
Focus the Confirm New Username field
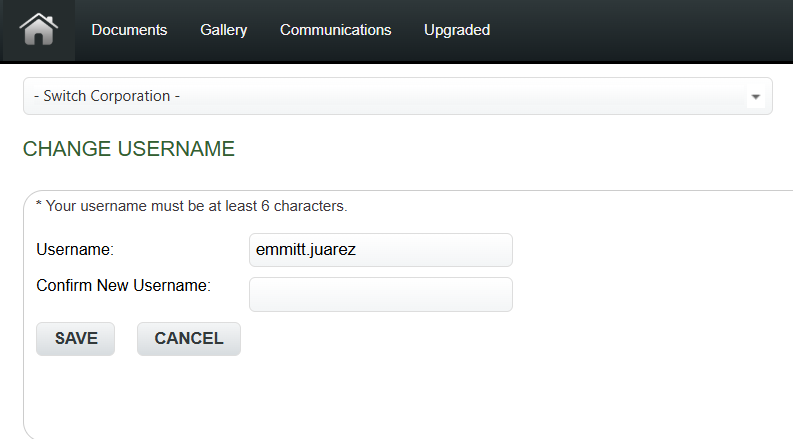(x=380, y=294)
